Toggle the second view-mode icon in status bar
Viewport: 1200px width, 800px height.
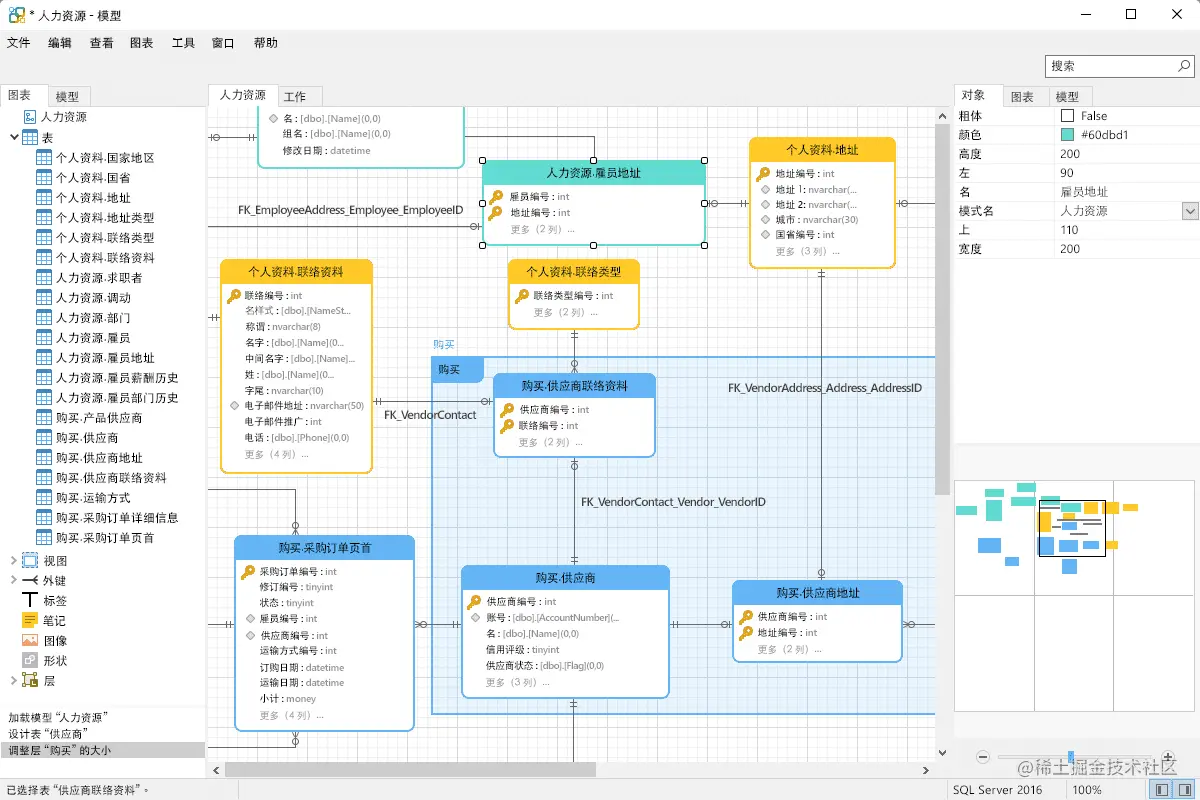click(x=1186, y=789)
